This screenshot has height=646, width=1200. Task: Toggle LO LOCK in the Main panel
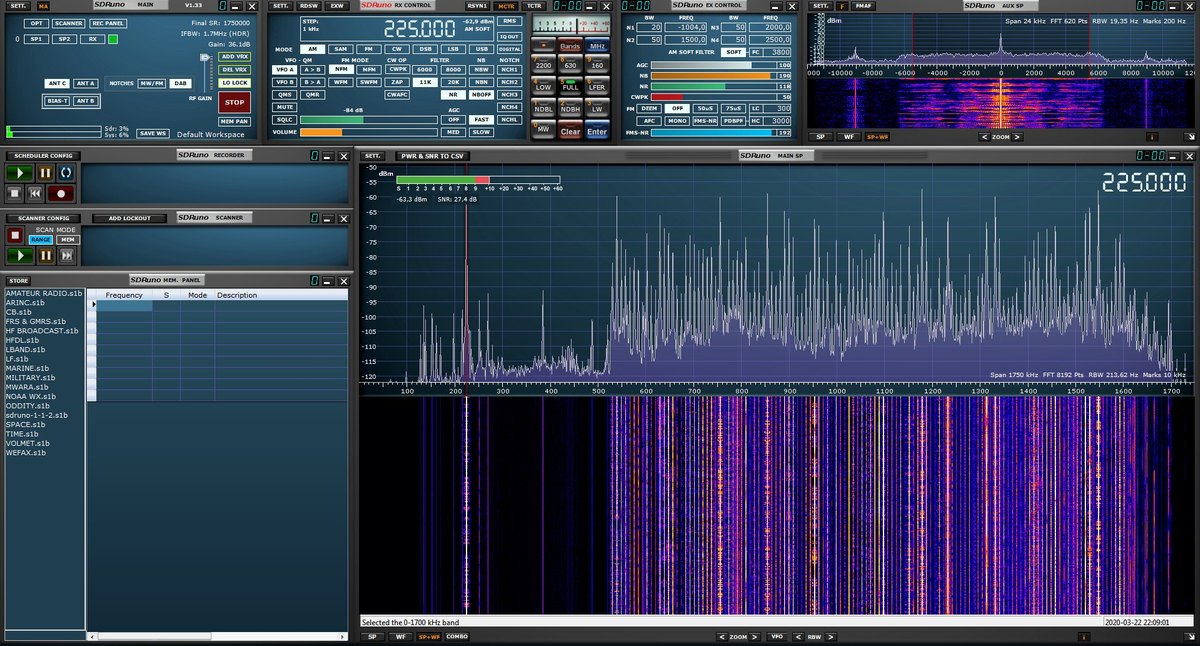coord(233,83)
